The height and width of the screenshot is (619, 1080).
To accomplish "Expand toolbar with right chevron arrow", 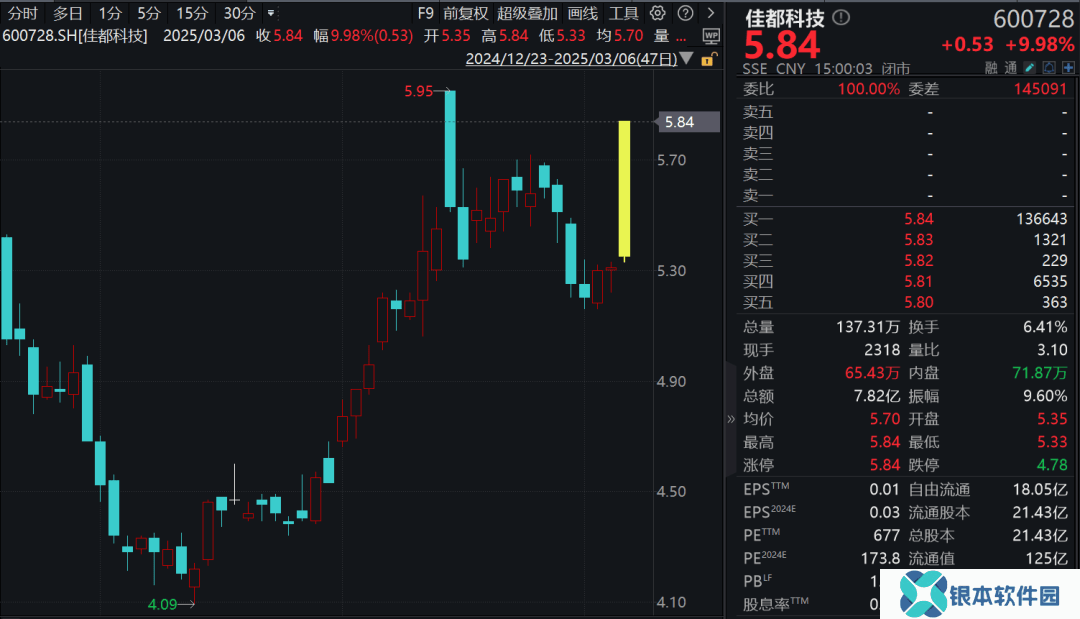I will pyautogui.click(x=708, y=13).
